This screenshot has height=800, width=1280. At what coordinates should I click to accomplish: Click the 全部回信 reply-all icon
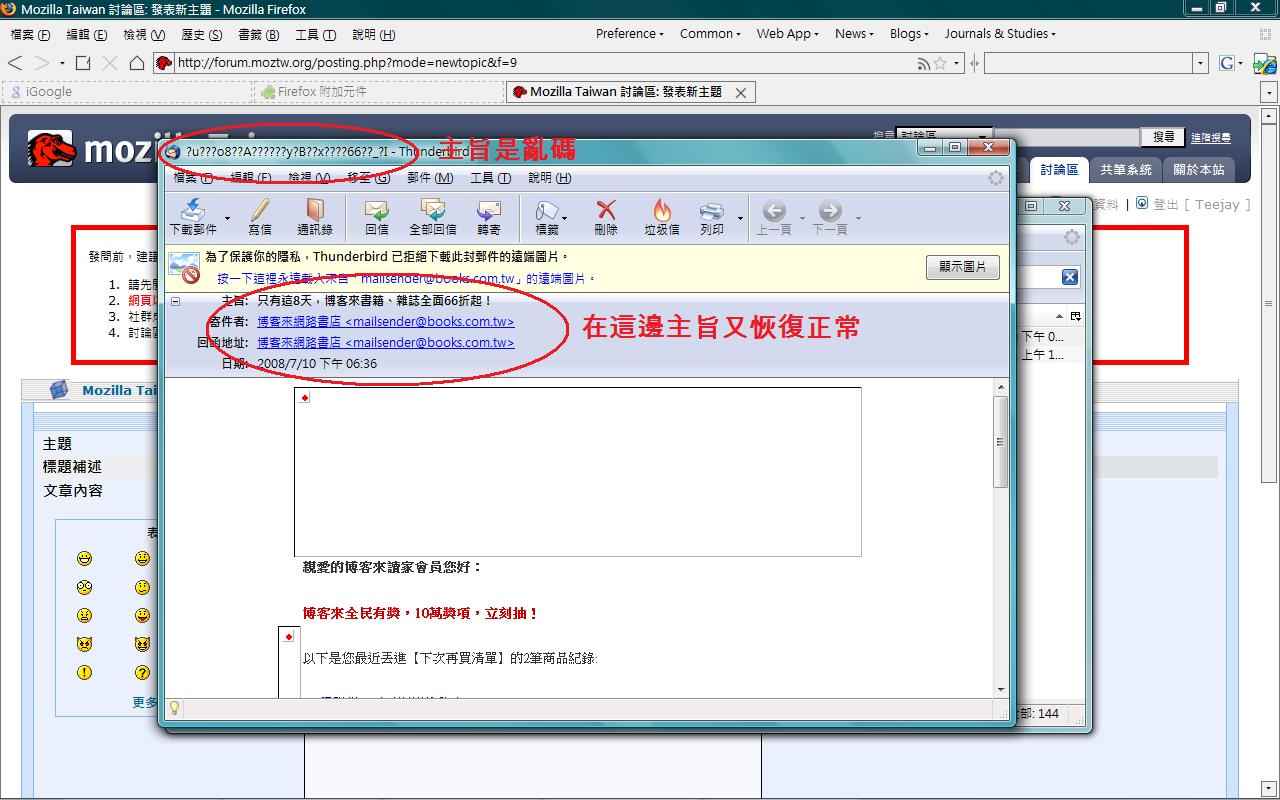(433, 211)
